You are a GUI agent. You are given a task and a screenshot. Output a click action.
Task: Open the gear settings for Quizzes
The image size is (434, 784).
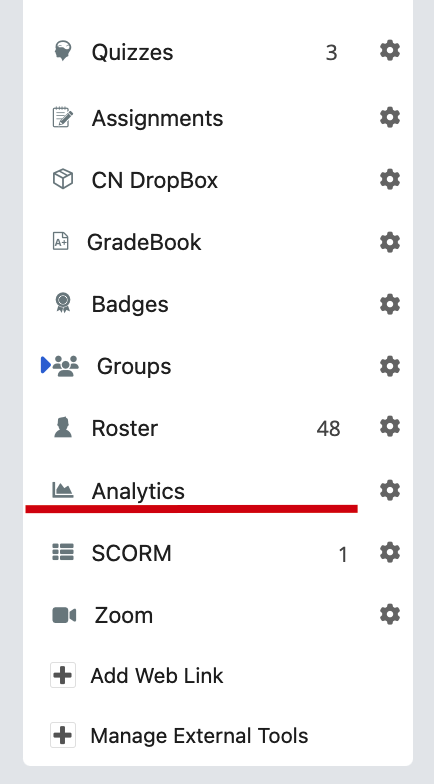pyautogui.click(x=390, y=51)
